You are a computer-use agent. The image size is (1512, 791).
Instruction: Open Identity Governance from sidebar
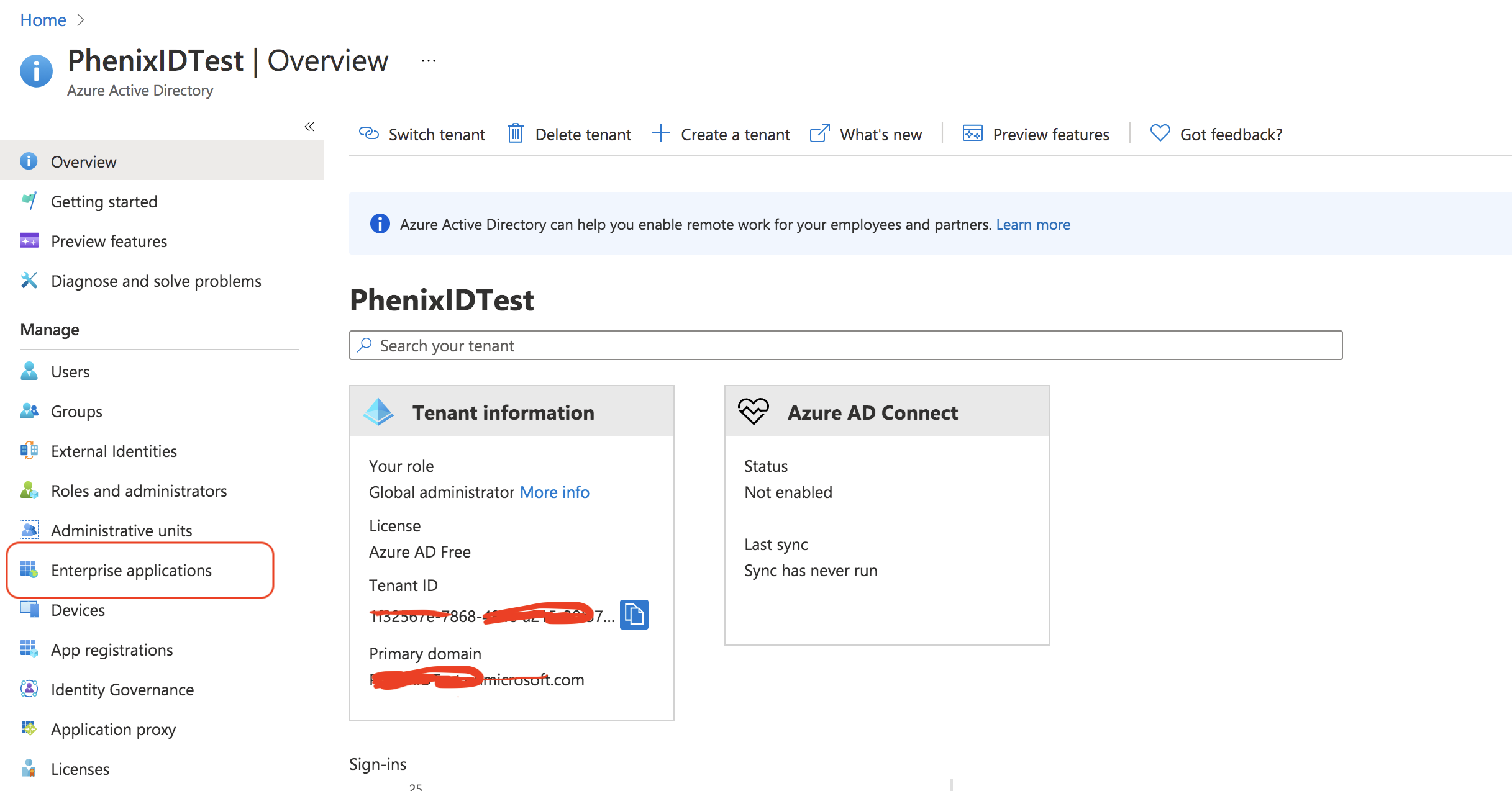tap(122, 689)
